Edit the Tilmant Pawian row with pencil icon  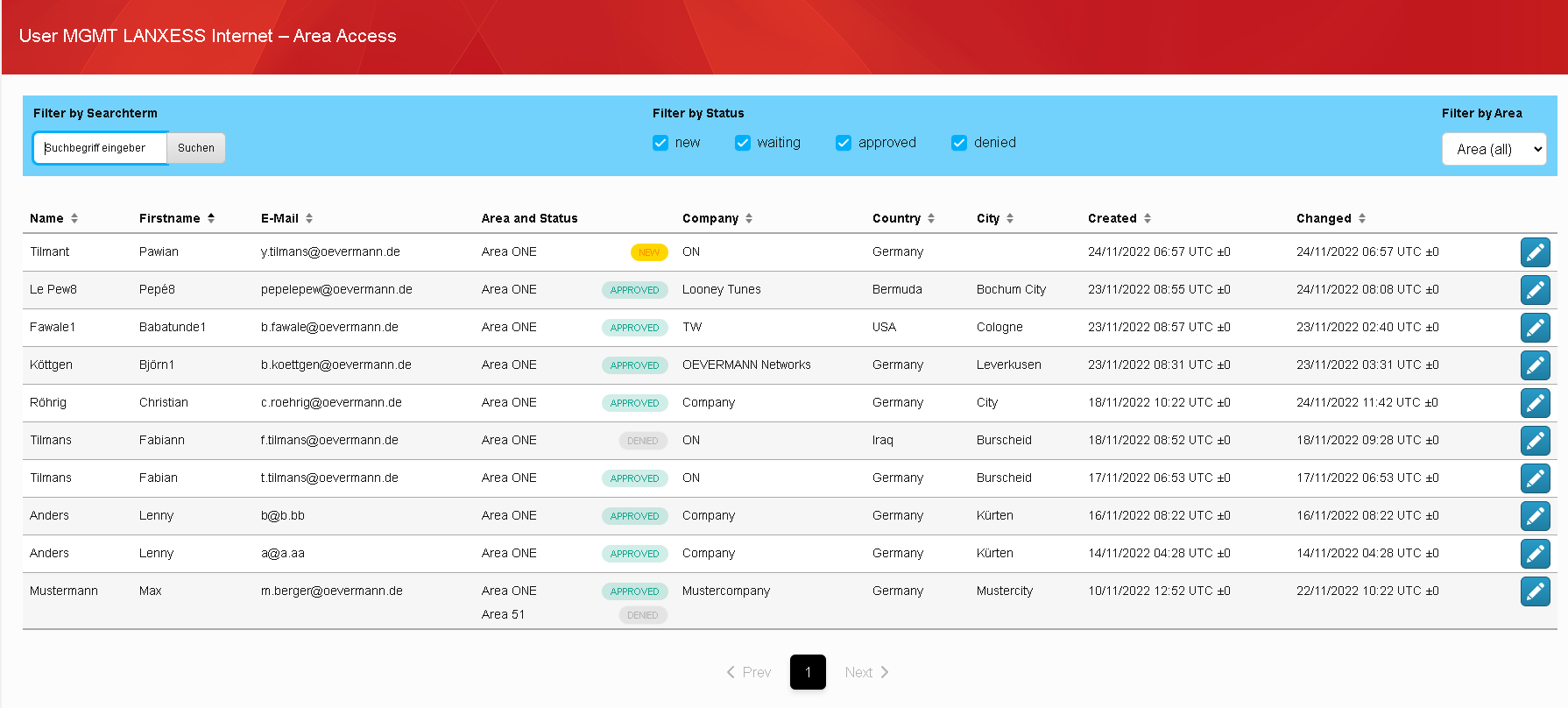coord(1535,252)
